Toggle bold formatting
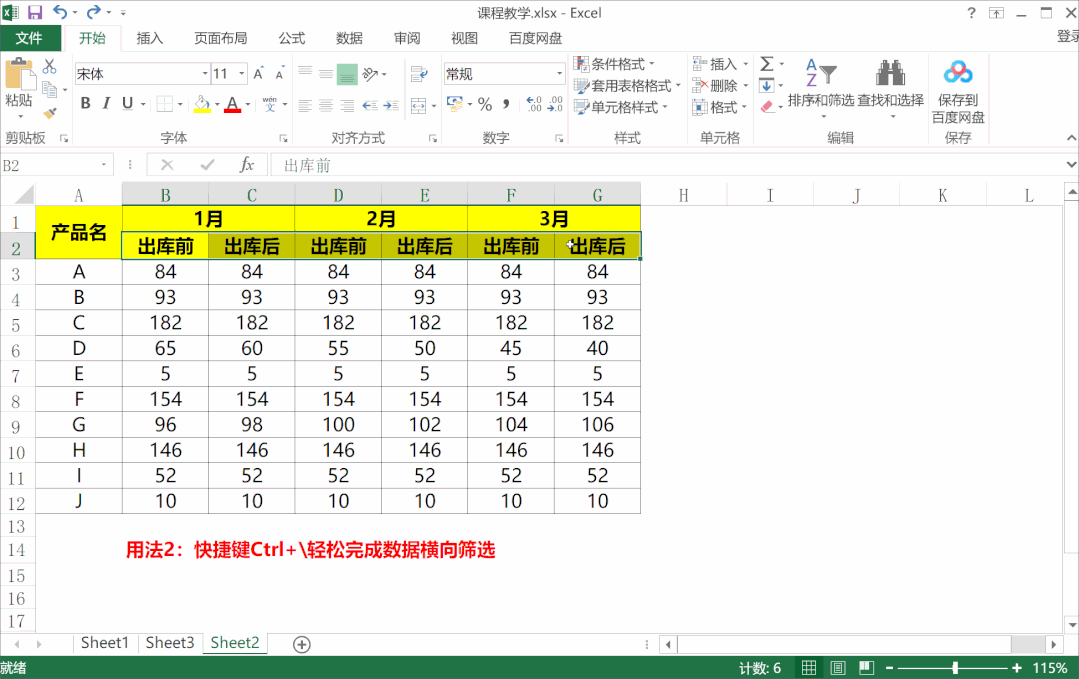 coord(85,104)
